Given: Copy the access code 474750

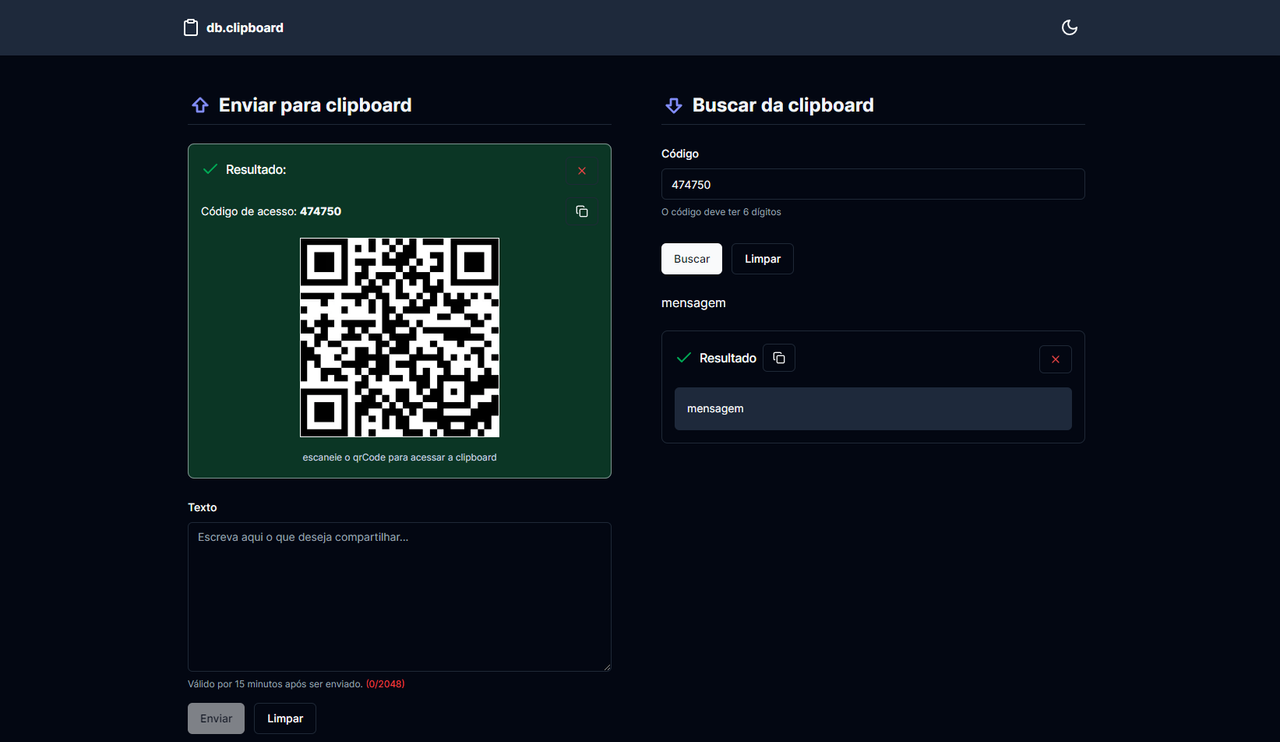Looking at the screenshot, I should click(582, 211).
